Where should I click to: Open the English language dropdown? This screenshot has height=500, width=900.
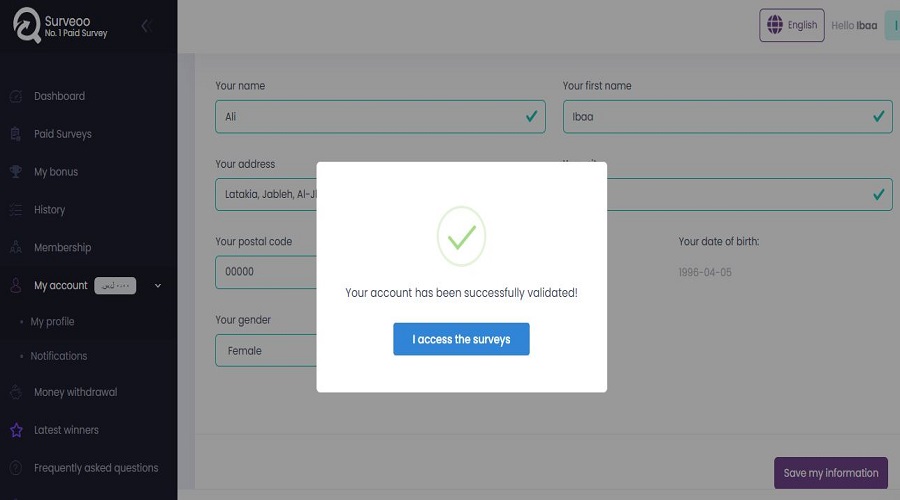pos(791,25)
